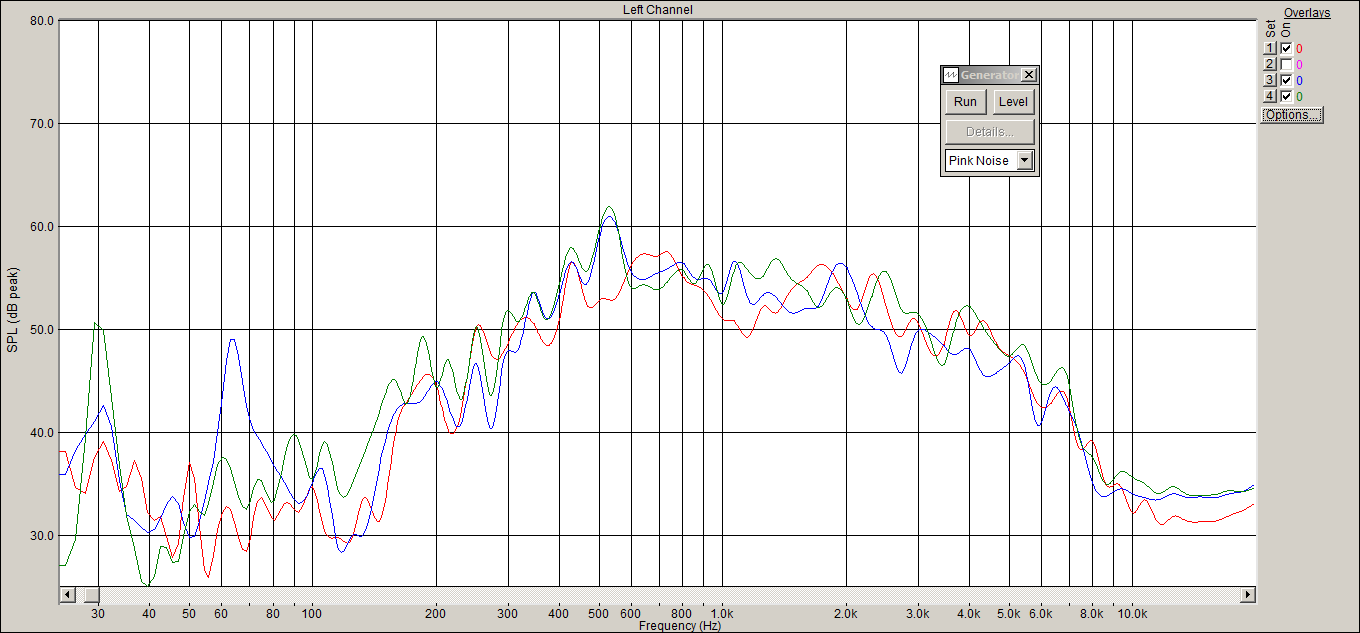
Task: Disable the overlay 1 On checkbox
Action: [1286, 48]
